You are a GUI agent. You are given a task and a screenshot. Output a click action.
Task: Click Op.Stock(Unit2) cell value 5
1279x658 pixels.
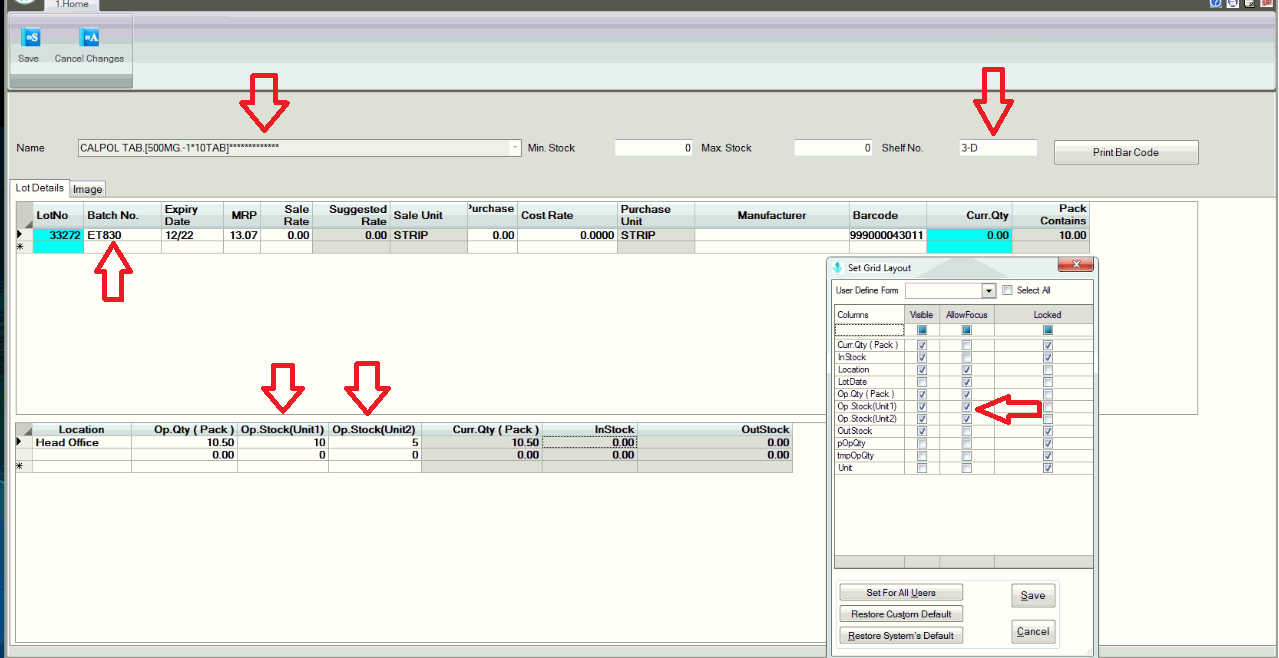(x=375, y=442)
